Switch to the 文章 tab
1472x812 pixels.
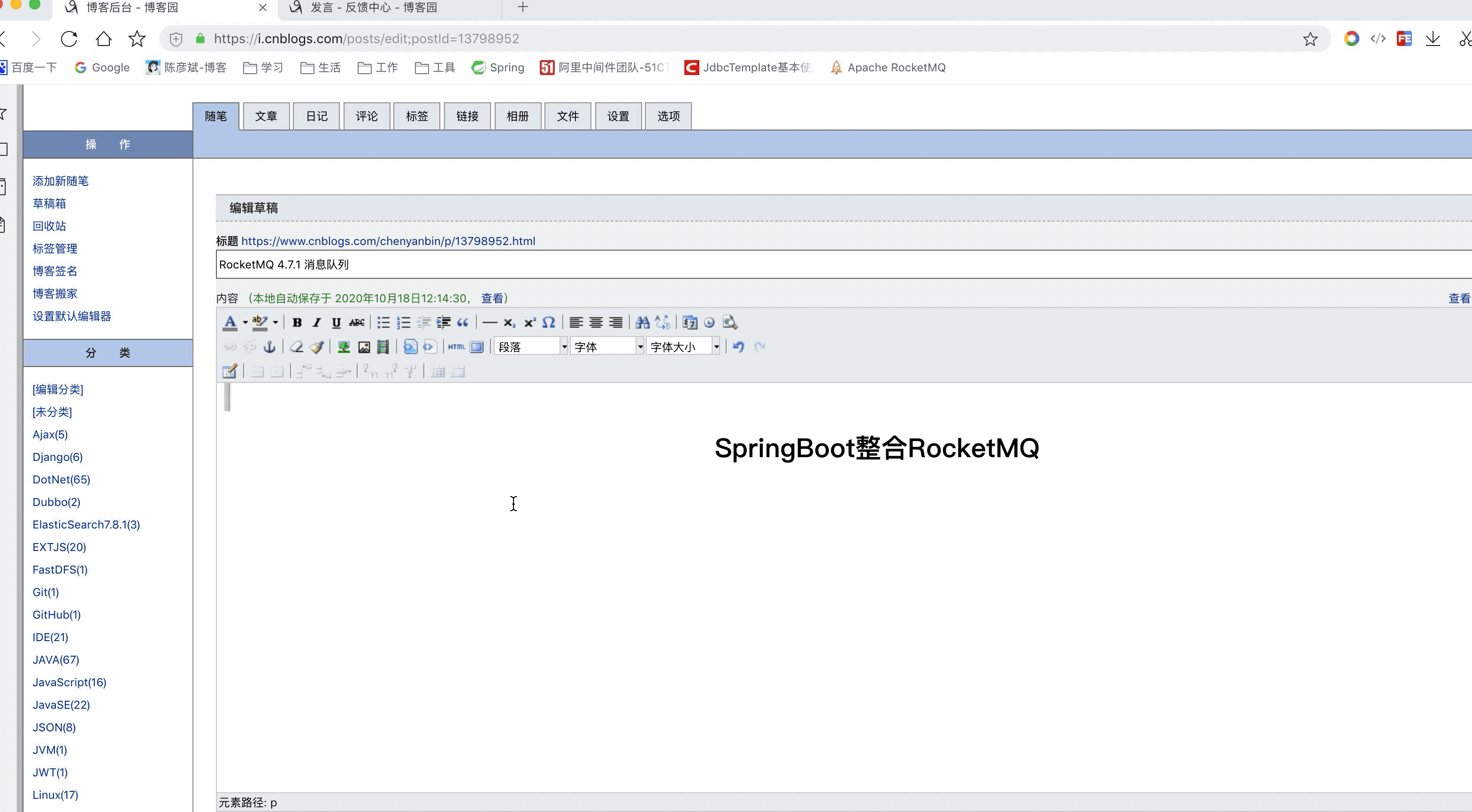(x=266, y=116)
